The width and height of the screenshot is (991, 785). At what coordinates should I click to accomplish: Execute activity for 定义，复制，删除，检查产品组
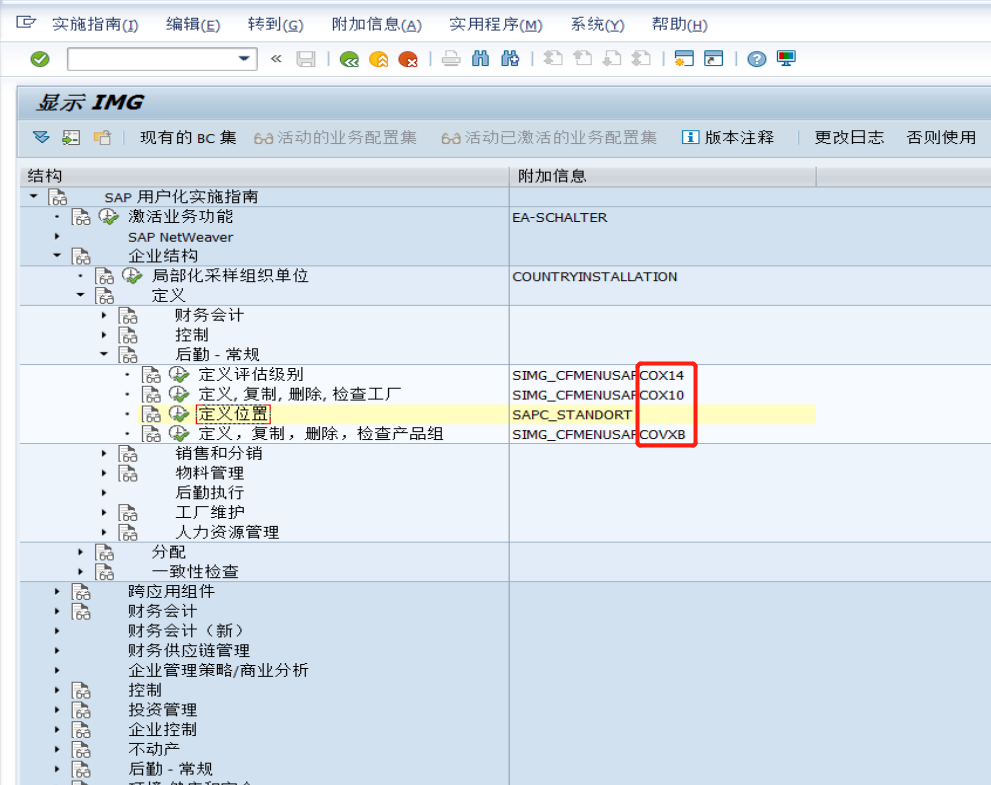point(179,434)
